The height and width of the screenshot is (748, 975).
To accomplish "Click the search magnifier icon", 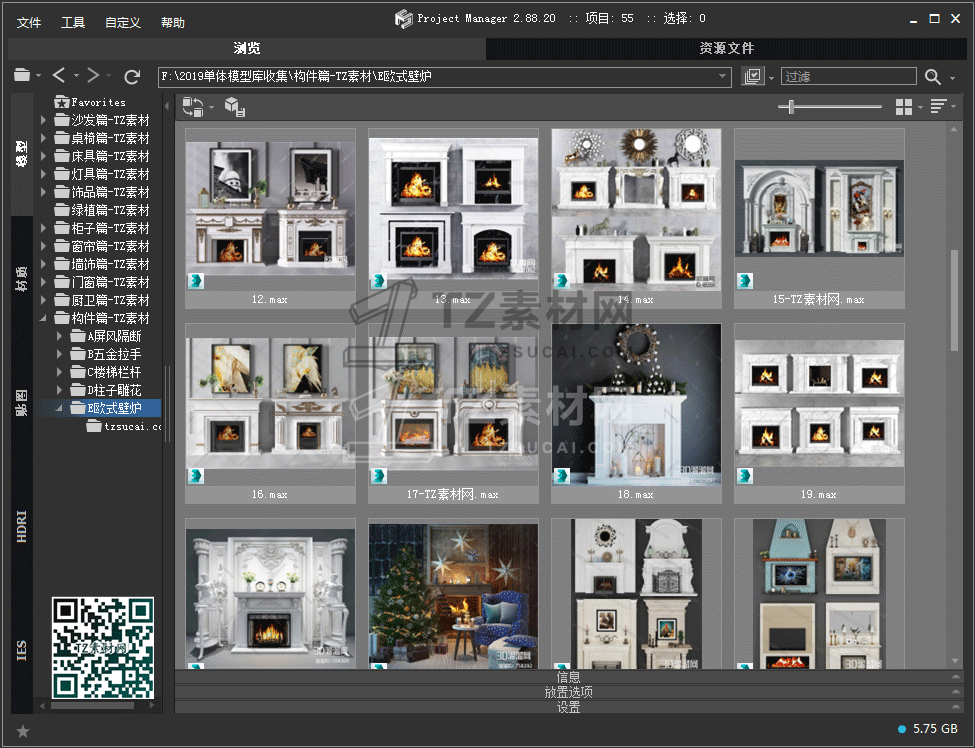I will coord(933,77).
